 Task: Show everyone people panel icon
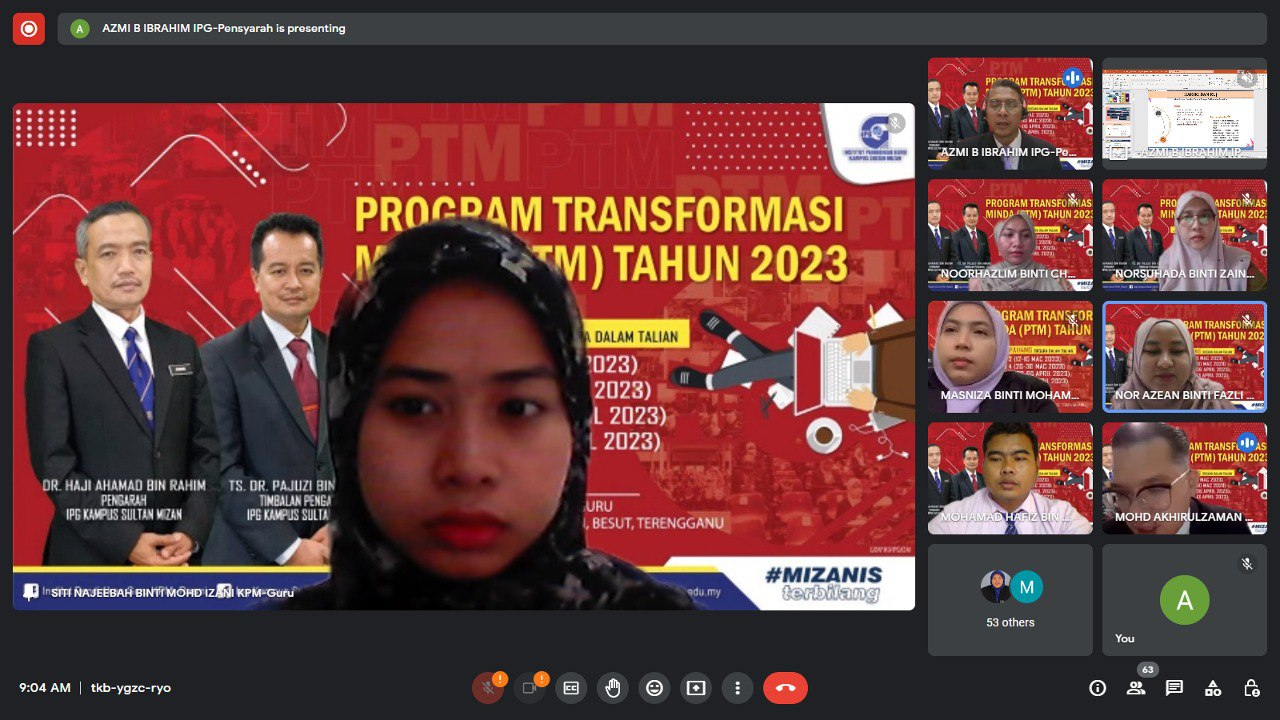[x=1136, y=688]
